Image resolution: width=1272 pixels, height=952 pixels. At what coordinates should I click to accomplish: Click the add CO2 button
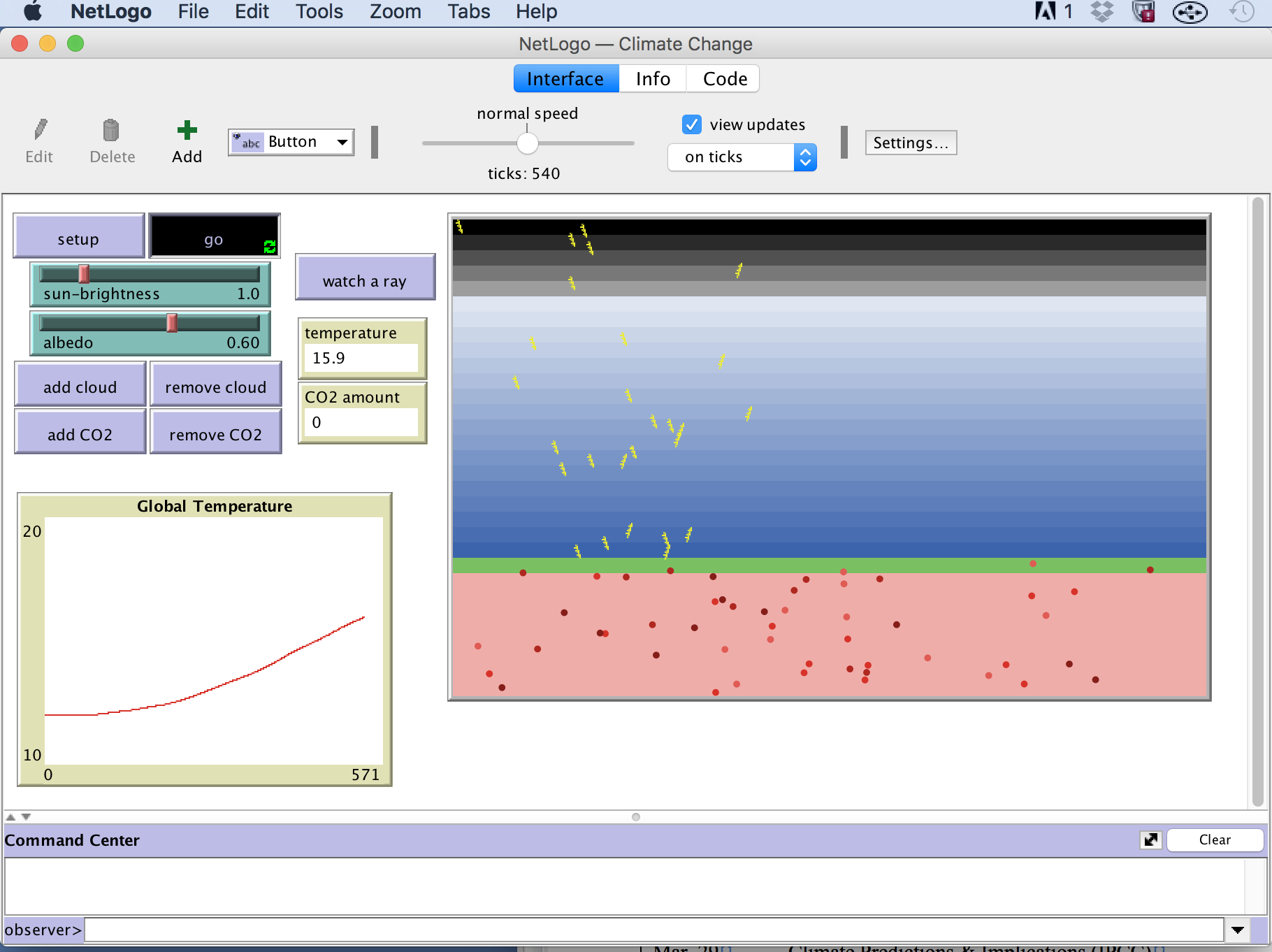80,431
